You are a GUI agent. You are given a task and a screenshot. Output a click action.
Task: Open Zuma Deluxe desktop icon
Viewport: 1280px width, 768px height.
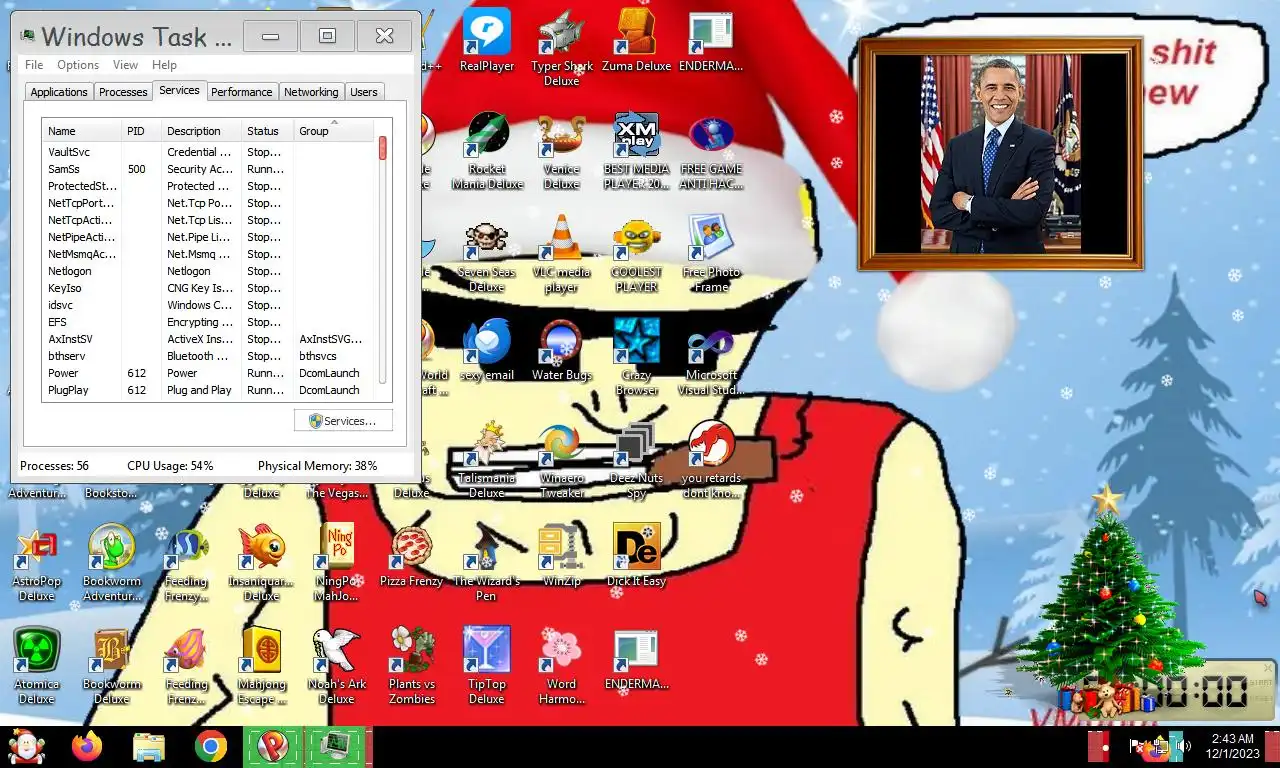637,41
